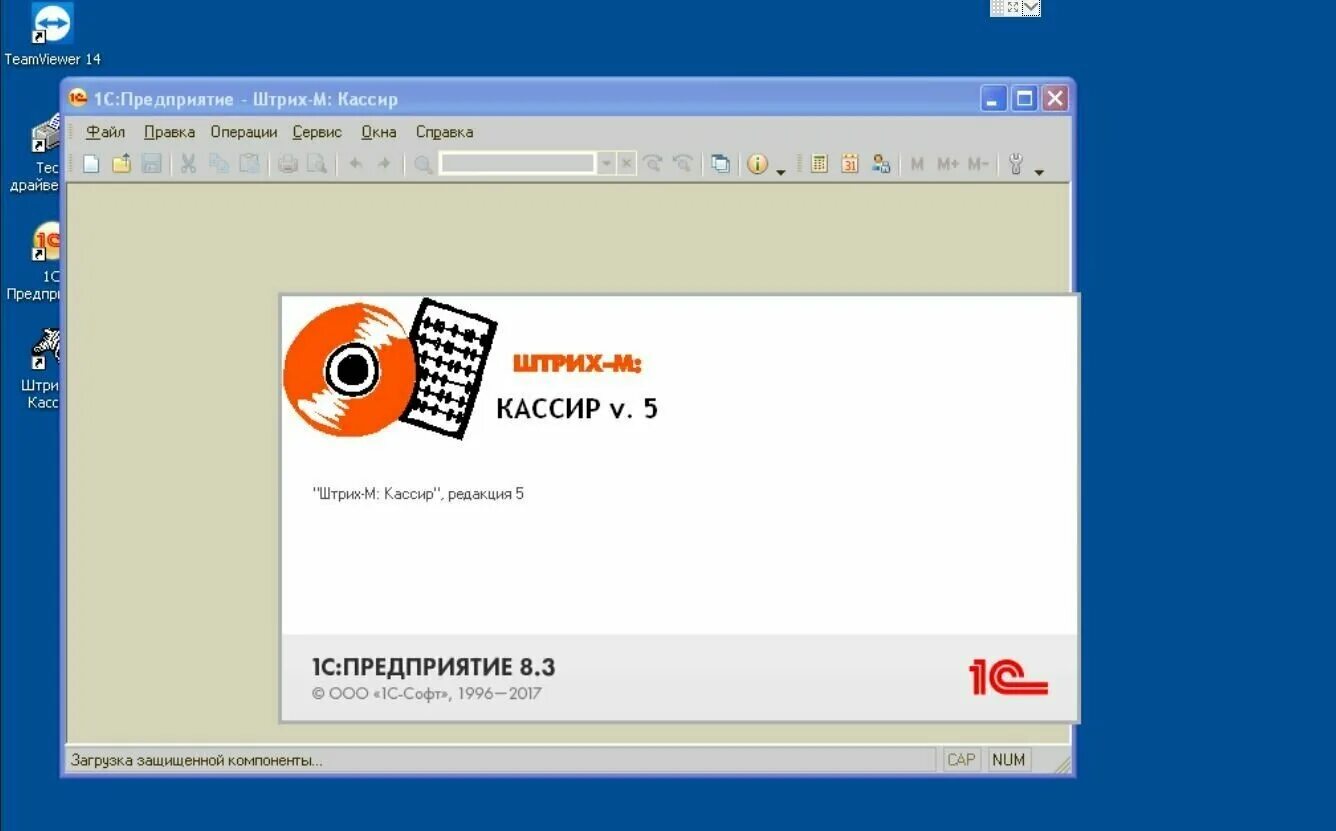Image resolution: width=1336 pixels, height=831 pixels.
Task: Click the Find next icon
Action: [x=653, y=164]
